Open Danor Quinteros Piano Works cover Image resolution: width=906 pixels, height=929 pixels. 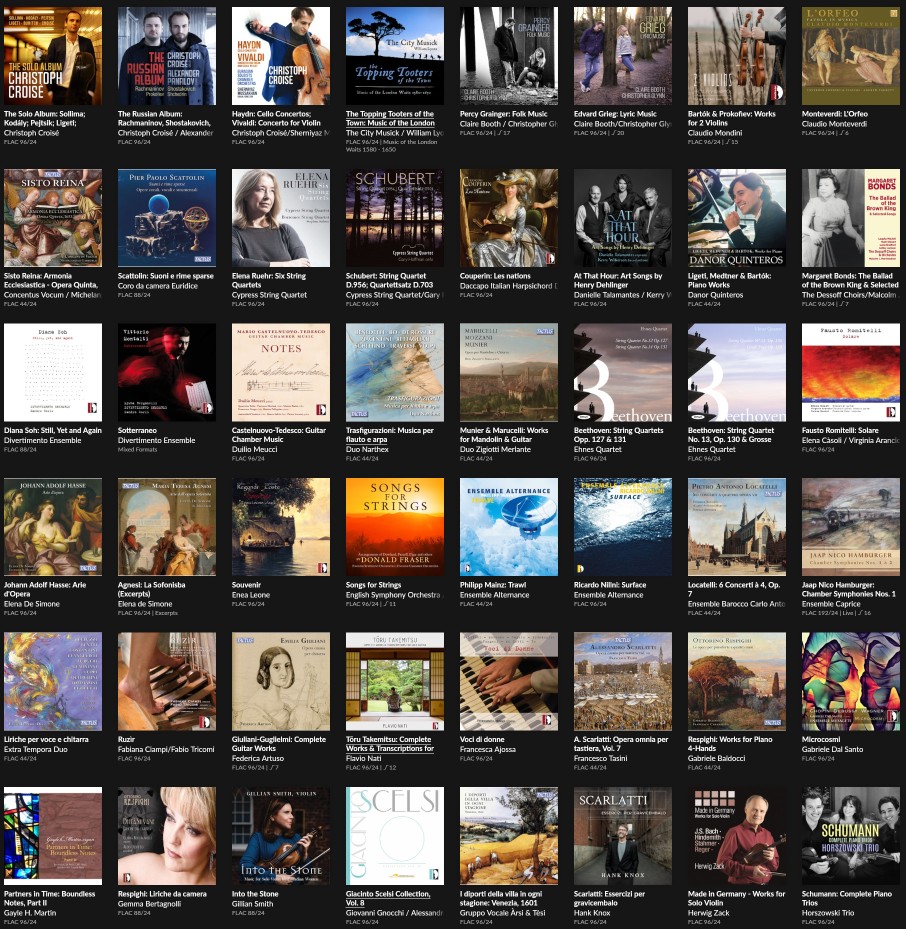[x=737, y=218]
